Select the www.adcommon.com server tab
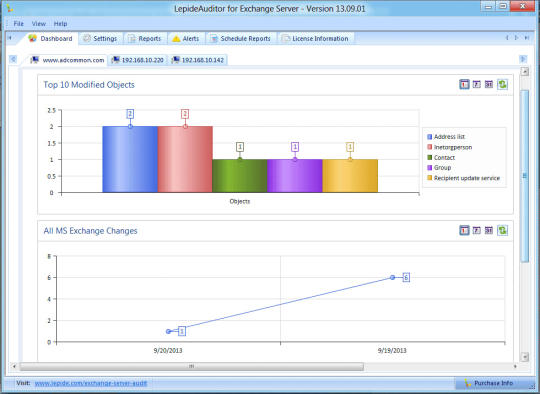 [x=68, y=60]
